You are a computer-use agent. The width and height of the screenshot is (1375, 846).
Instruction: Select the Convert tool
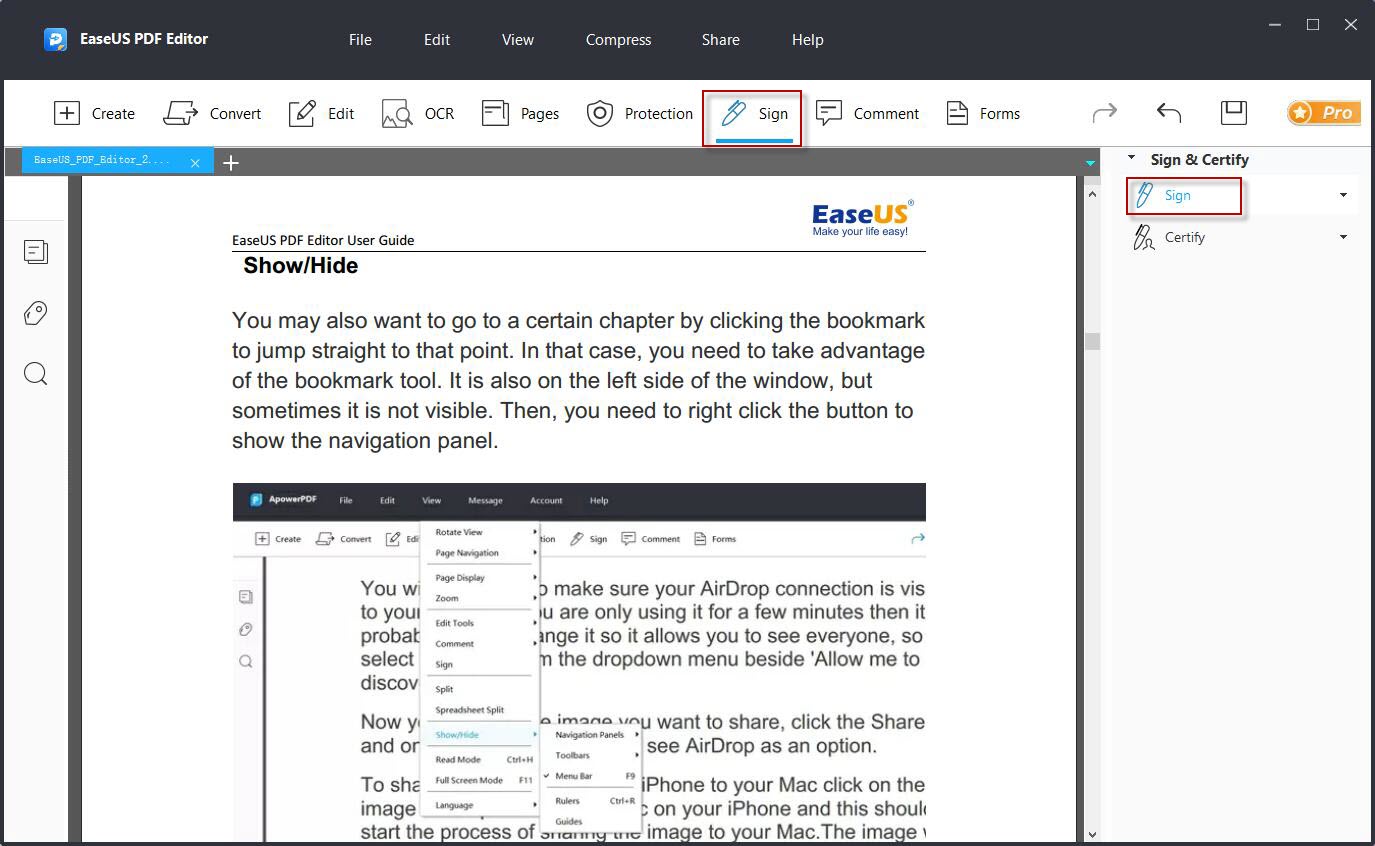pyautogui.click(x=213, y=113)
